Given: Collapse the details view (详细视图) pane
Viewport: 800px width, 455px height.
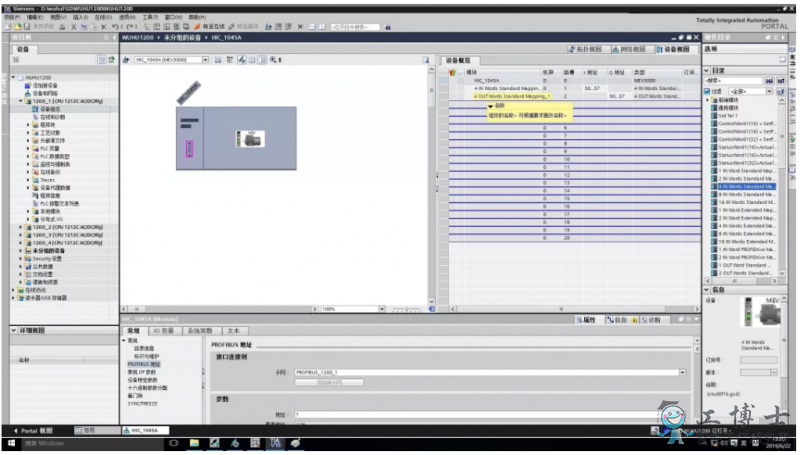Looking at the screenshot, I should point(14,331).
